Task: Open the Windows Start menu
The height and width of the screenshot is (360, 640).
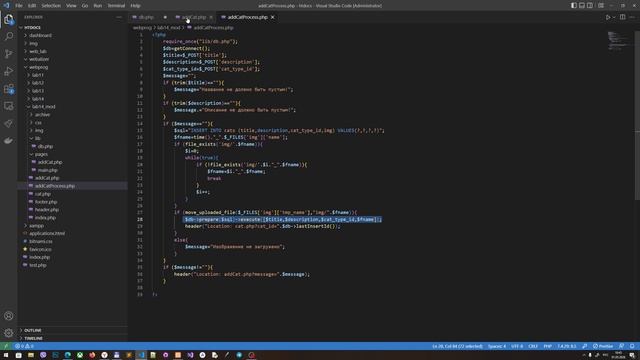Action: (6, 356)
